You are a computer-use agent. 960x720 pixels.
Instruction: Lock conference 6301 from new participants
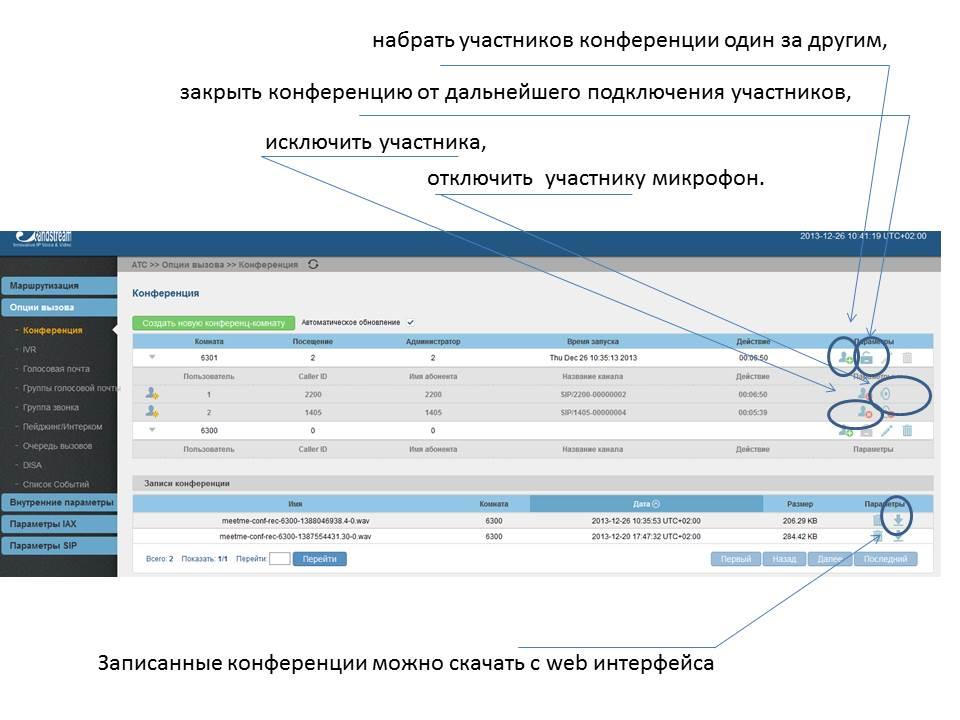click(x=866, y=356)
